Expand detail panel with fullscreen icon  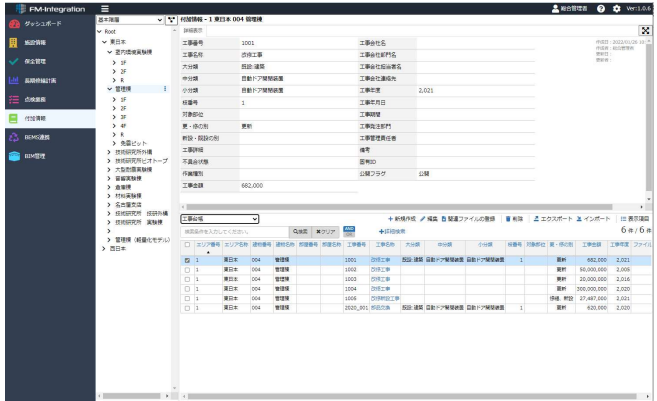pyautogui.click(x=645, y=31)
